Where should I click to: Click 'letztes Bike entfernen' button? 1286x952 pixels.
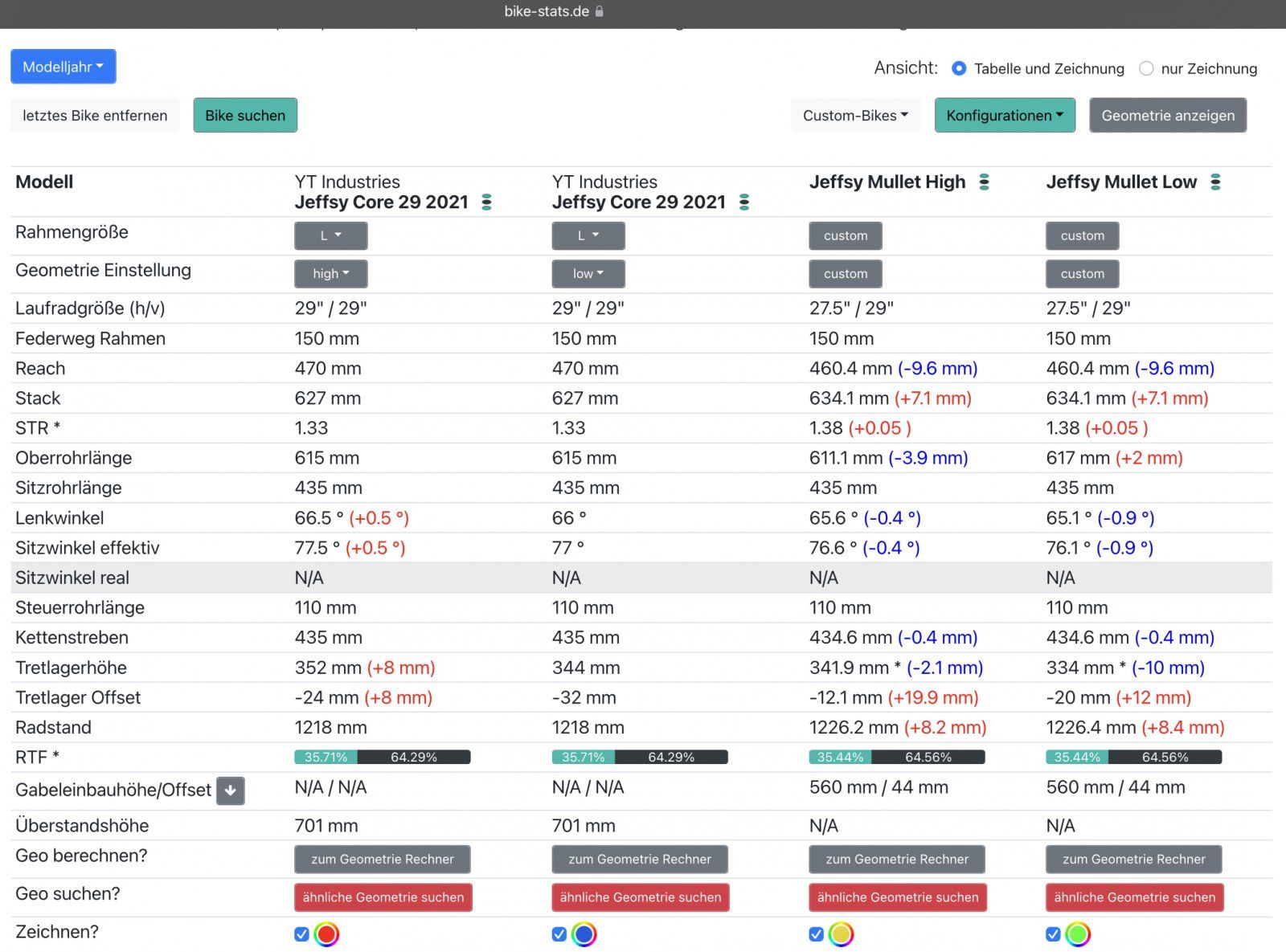(x=95, y=116)
